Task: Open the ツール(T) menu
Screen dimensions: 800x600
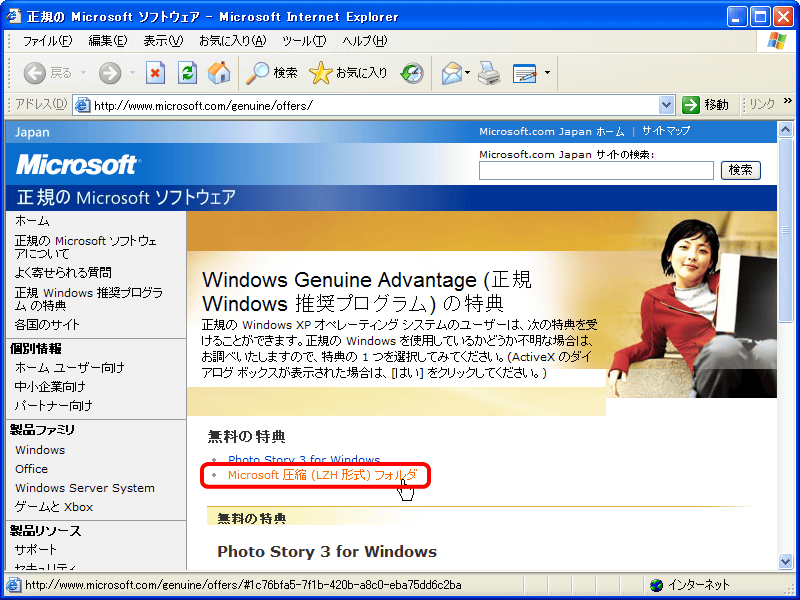Action: coord(304,41)
